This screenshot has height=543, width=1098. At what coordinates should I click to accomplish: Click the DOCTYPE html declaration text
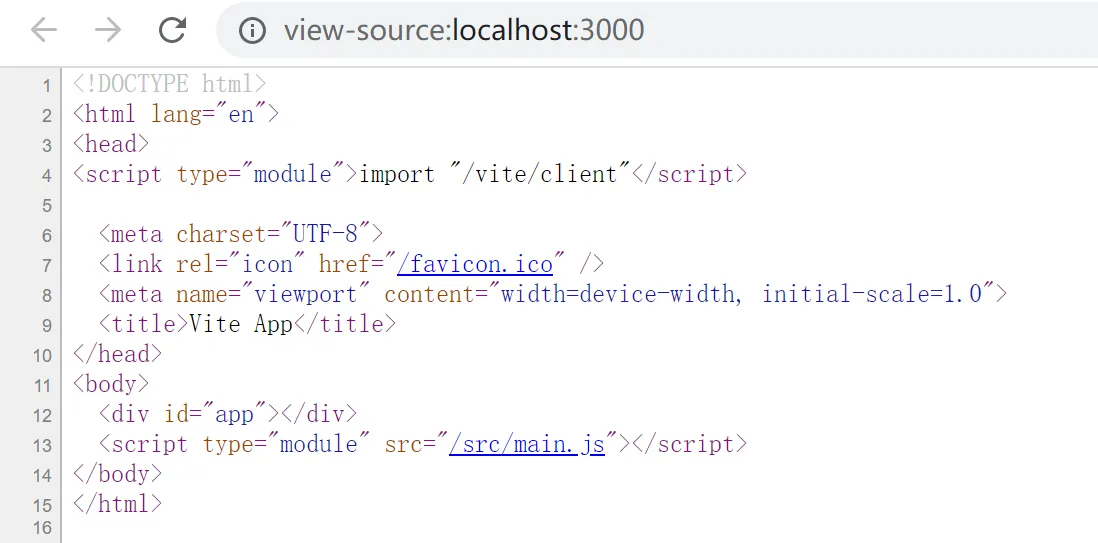[x=169, y=84]
